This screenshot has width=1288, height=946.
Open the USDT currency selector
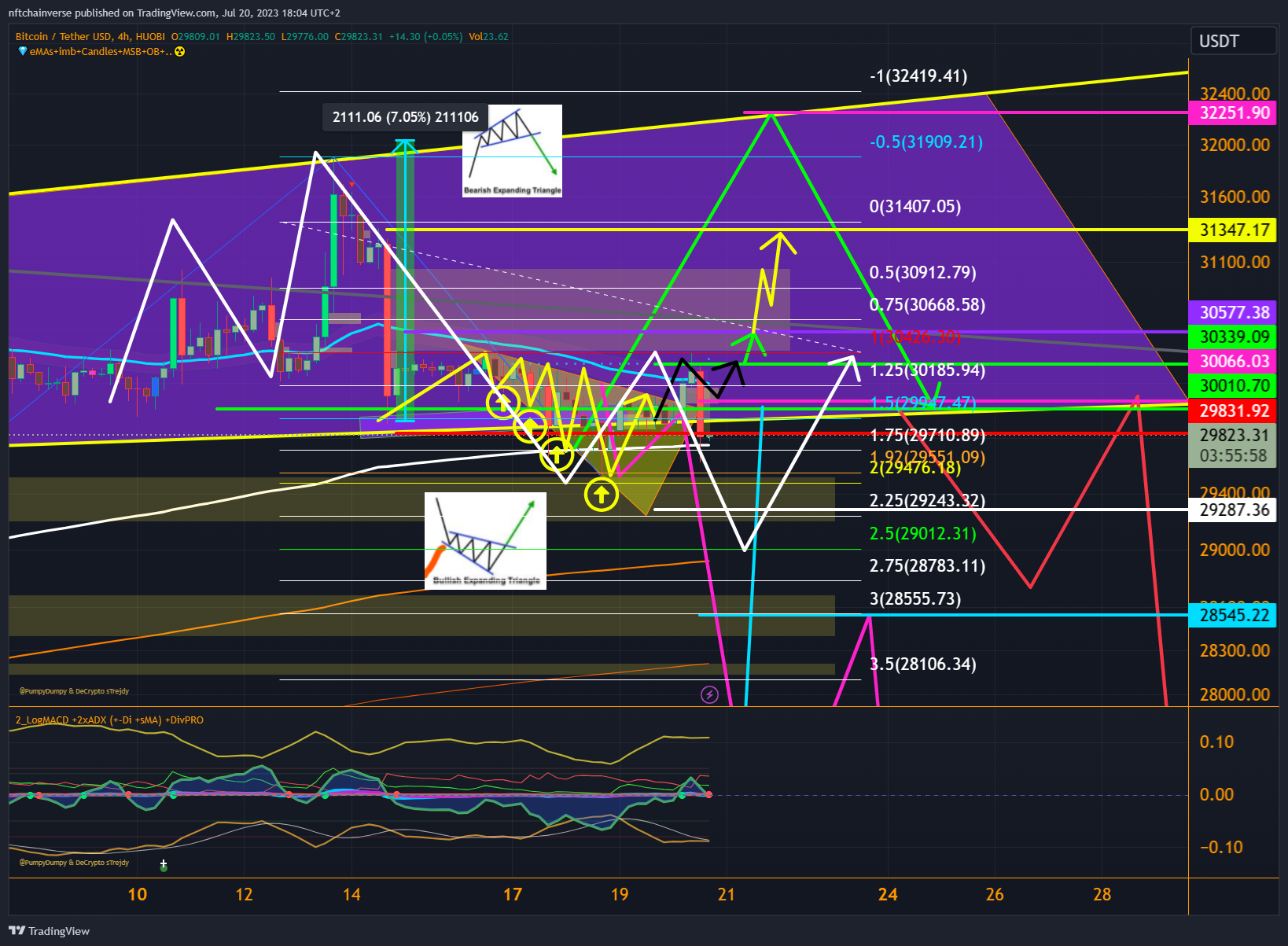[1233, 41]
